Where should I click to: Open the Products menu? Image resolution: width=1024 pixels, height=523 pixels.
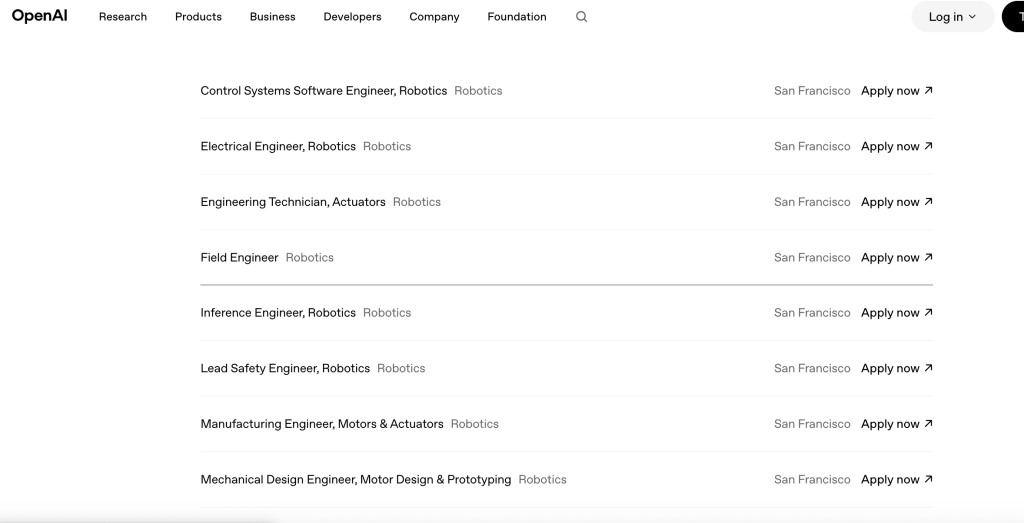199,17
